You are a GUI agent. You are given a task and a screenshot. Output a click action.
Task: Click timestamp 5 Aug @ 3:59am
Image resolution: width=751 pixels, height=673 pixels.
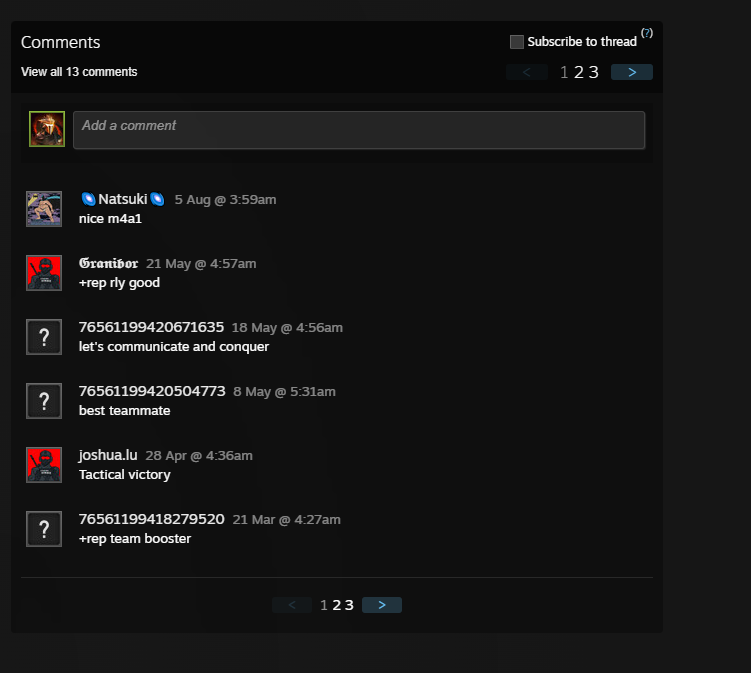(225, 200)
